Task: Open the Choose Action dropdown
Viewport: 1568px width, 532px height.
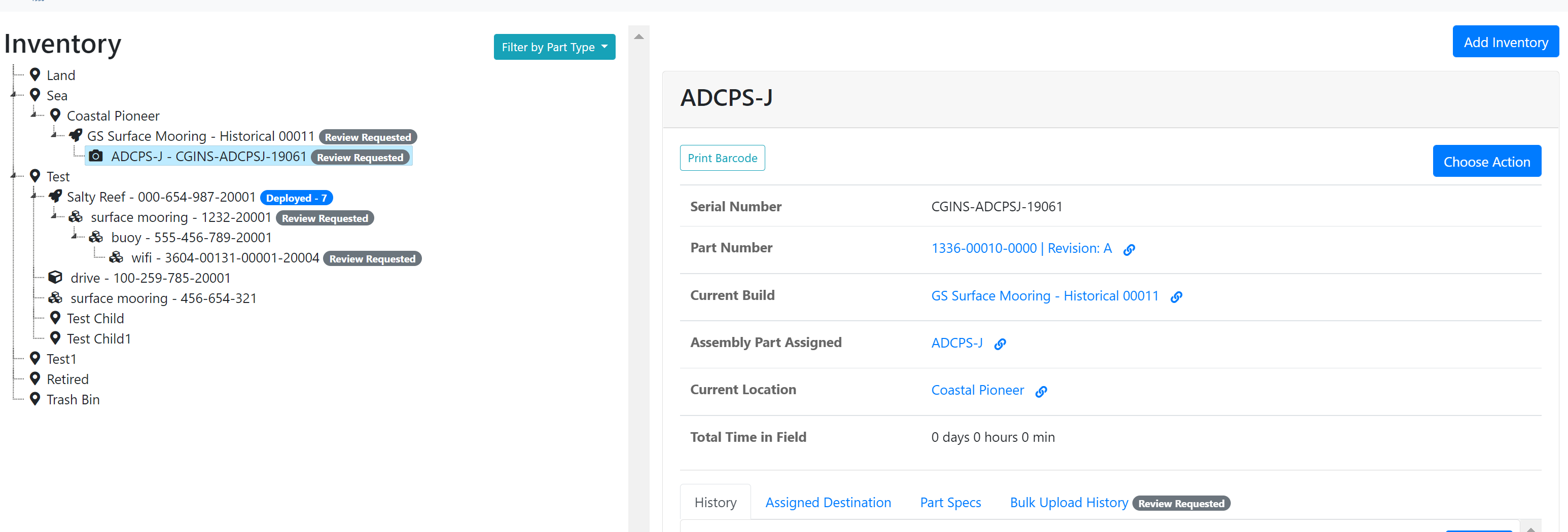Action: 1486,161
